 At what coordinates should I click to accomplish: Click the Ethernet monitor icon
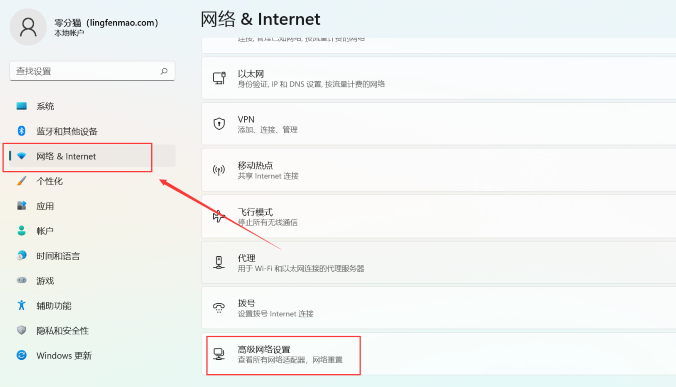point(219,78)
